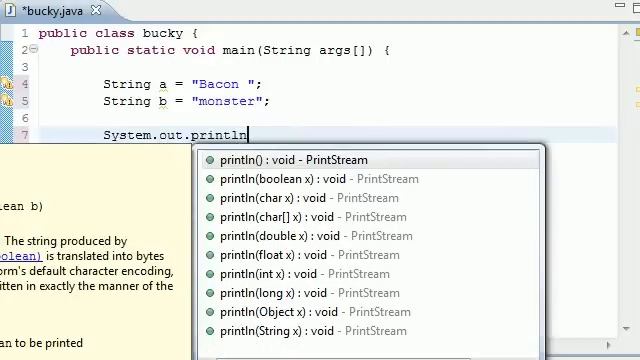Choose println(int x) suggestion
The height and width of the screenshot is (360, 640).
point(371,274)
